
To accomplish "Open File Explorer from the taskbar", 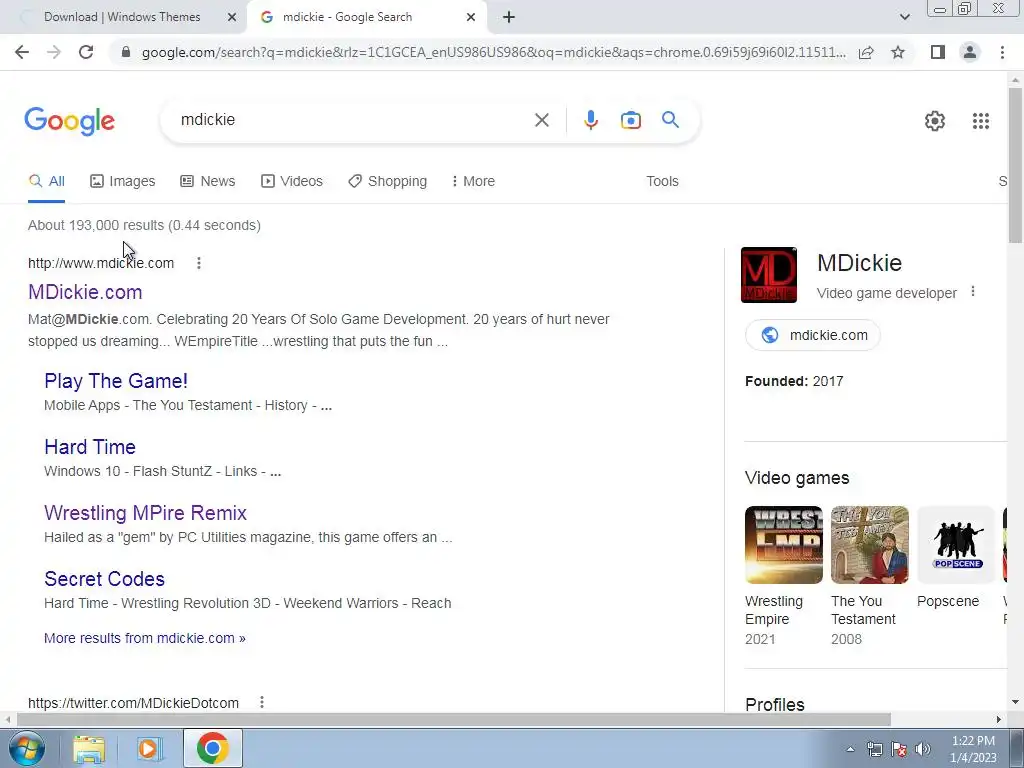I will [x=89, y=748].
